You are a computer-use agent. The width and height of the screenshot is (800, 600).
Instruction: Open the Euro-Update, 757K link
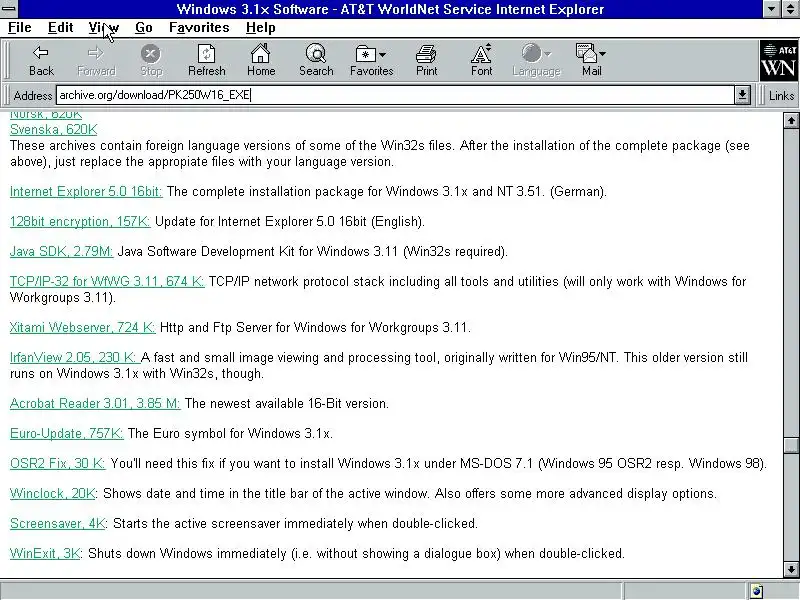pos(66,434)
